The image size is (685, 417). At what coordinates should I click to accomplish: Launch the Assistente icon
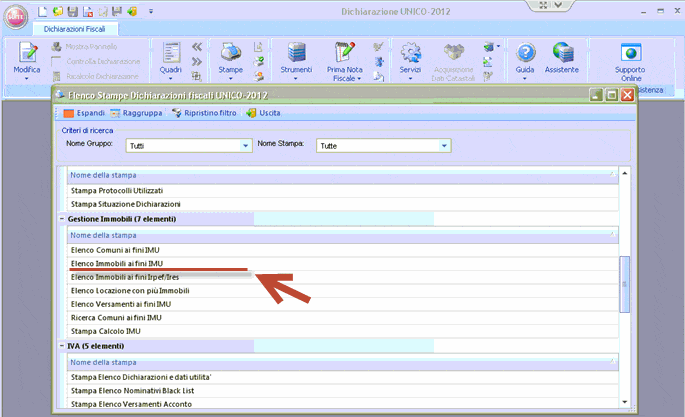(x=562, y=53)
